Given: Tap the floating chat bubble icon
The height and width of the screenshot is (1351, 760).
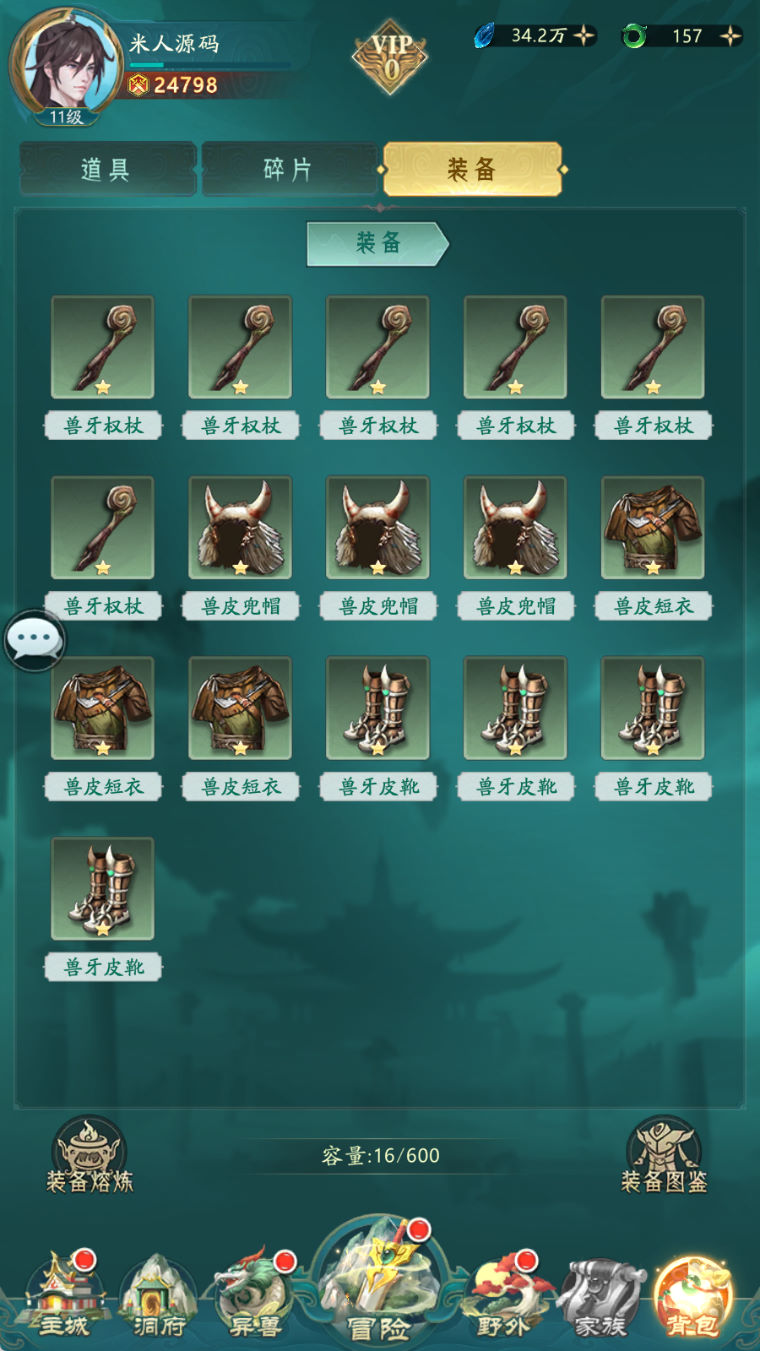Looking at the screenshot, I should coord(35,640).
